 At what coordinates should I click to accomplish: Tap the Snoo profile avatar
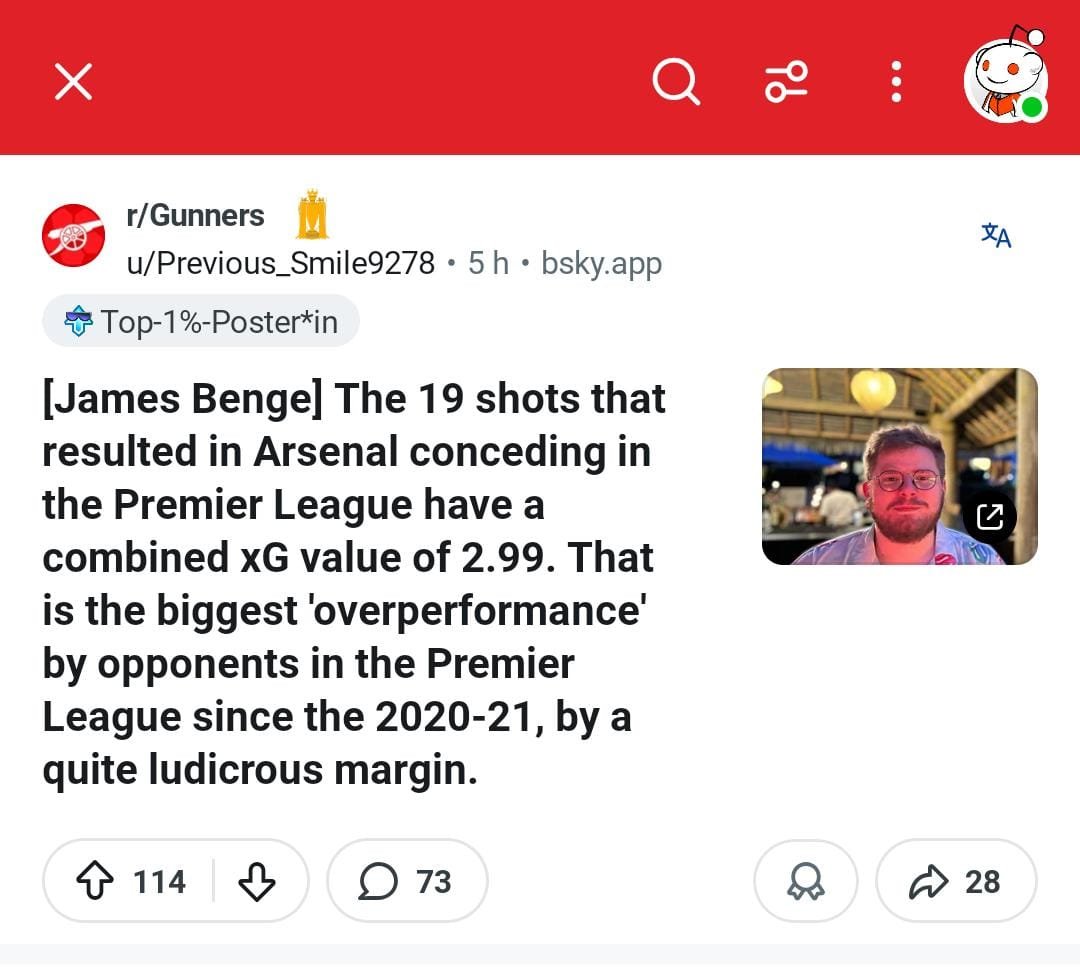pos(1005,80)
